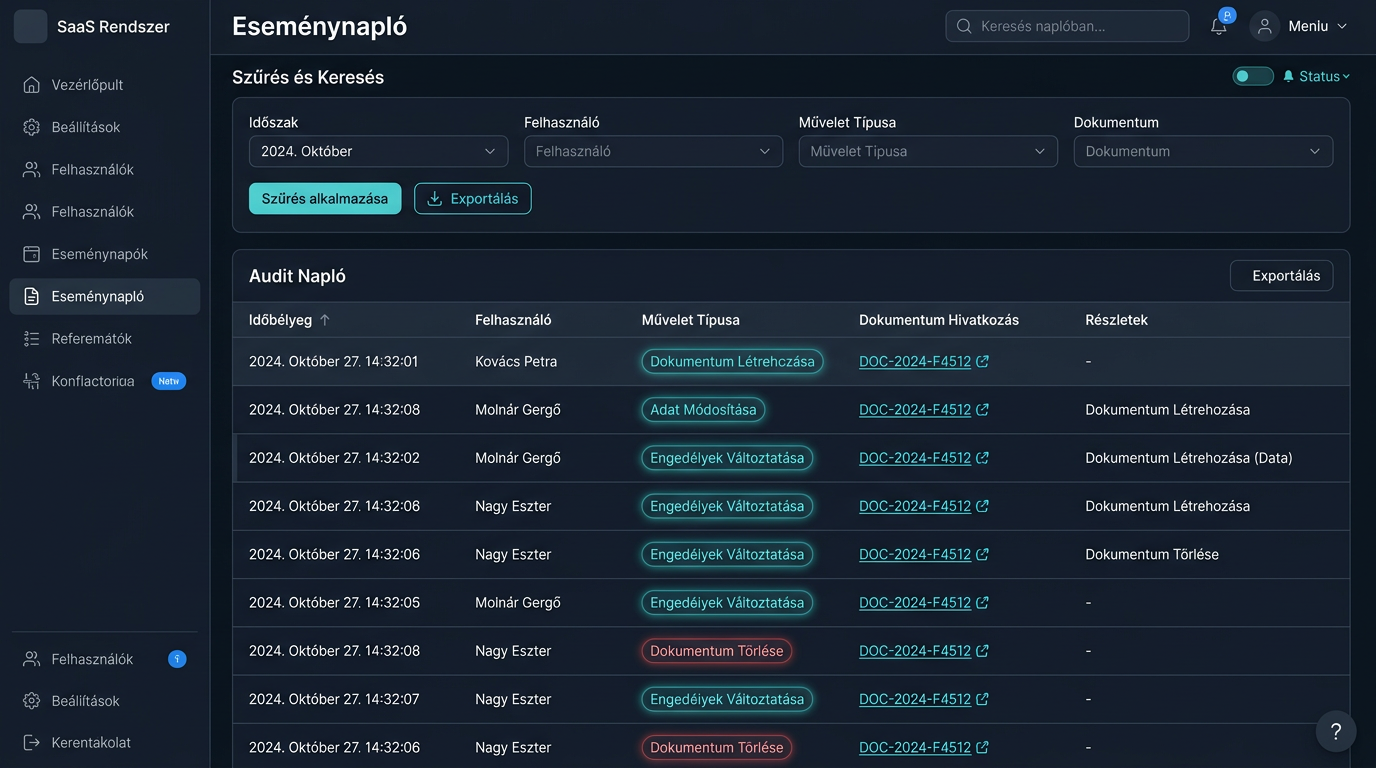This screenshot has width=1376, height=768.
Task: Open Kerentakolat at sidebar bottom
Action: click(105, 743)
